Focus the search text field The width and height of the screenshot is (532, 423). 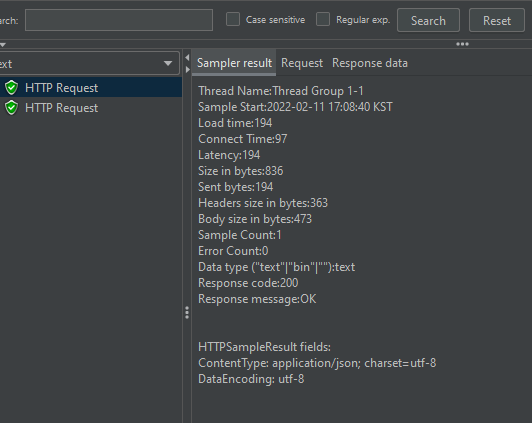(119, 20)
